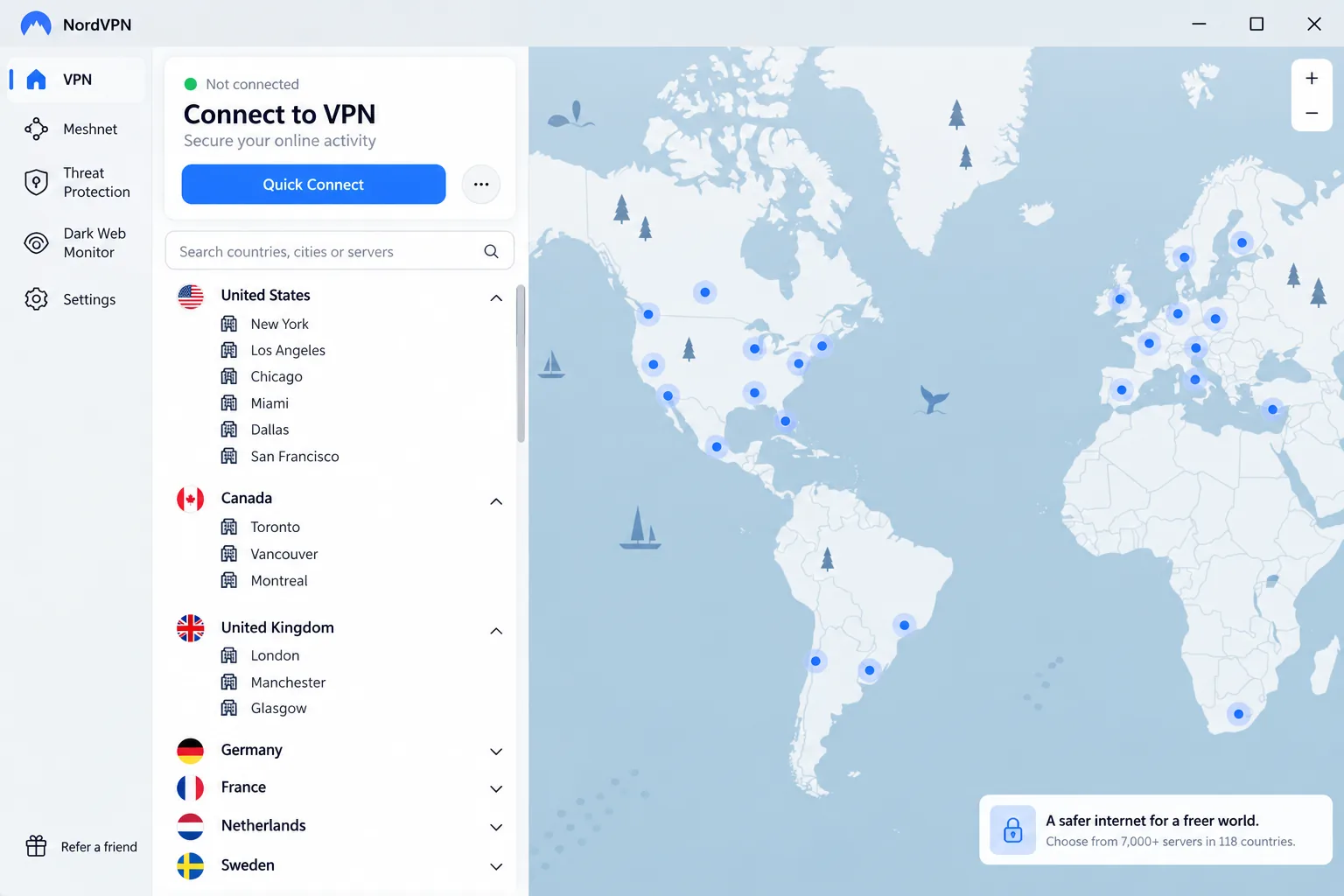The height and width of the screenshot is (896, 1344).
Task: Collapse the United Kingdom server list
Action: (x=496, y=630)
